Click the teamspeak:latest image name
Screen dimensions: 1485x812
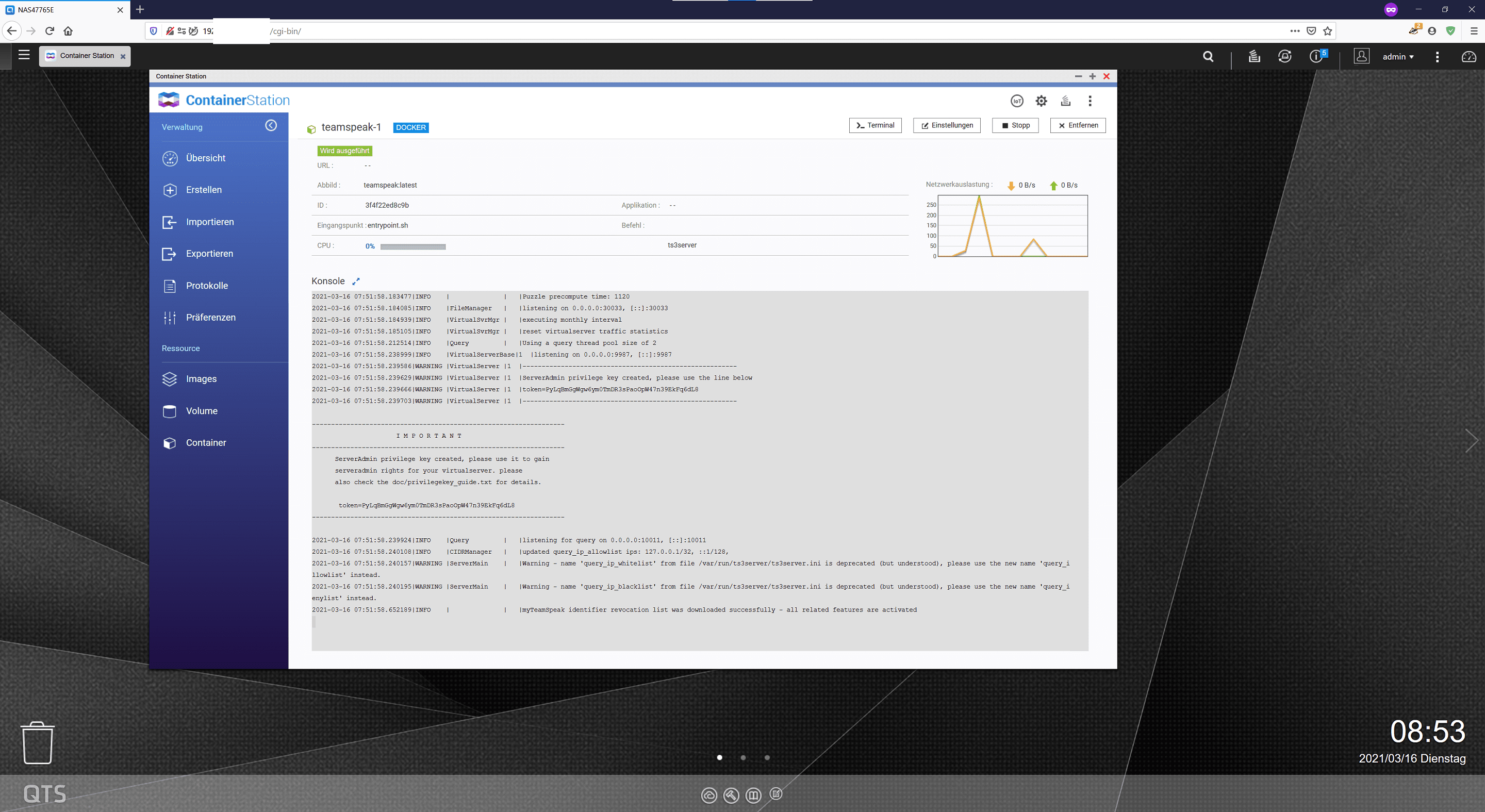pyautogui.click(x=390, y=185)
